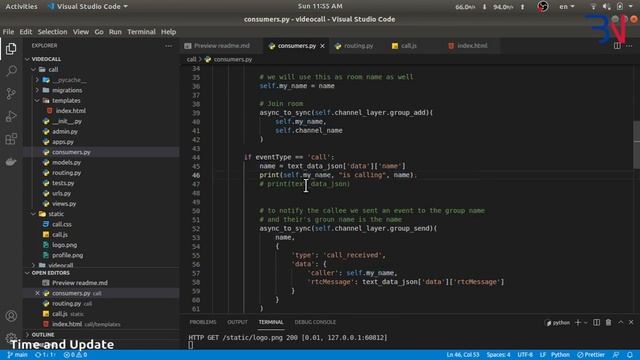Collapse the call folder
This screenshot has width=640, height=360.
click(33, 69)
